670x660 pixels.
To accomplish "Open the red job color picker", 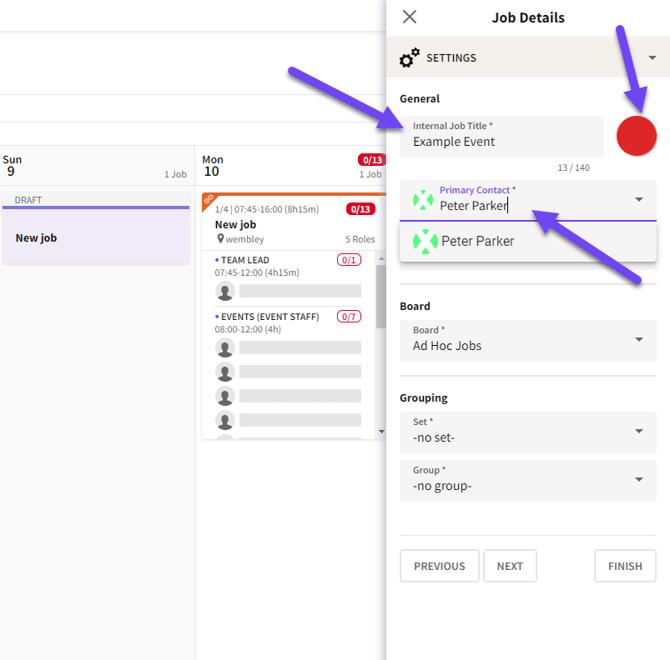I will 636,136.
